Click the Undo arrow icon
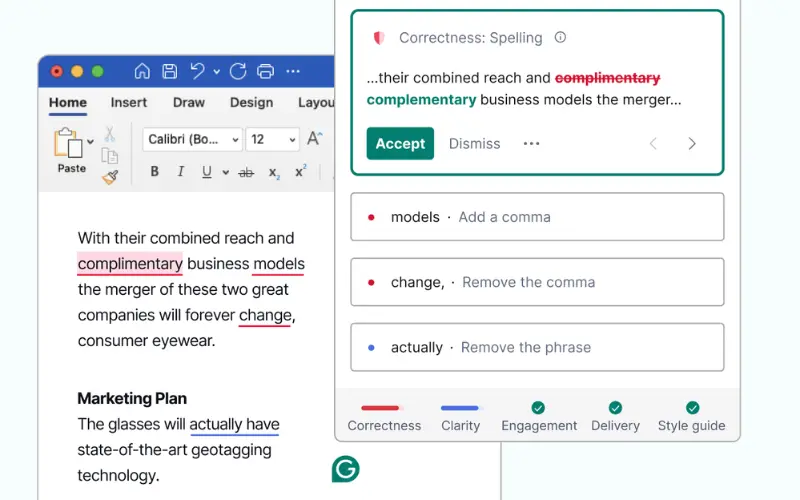This screenshot has width=800, height=500. point(197,71)
